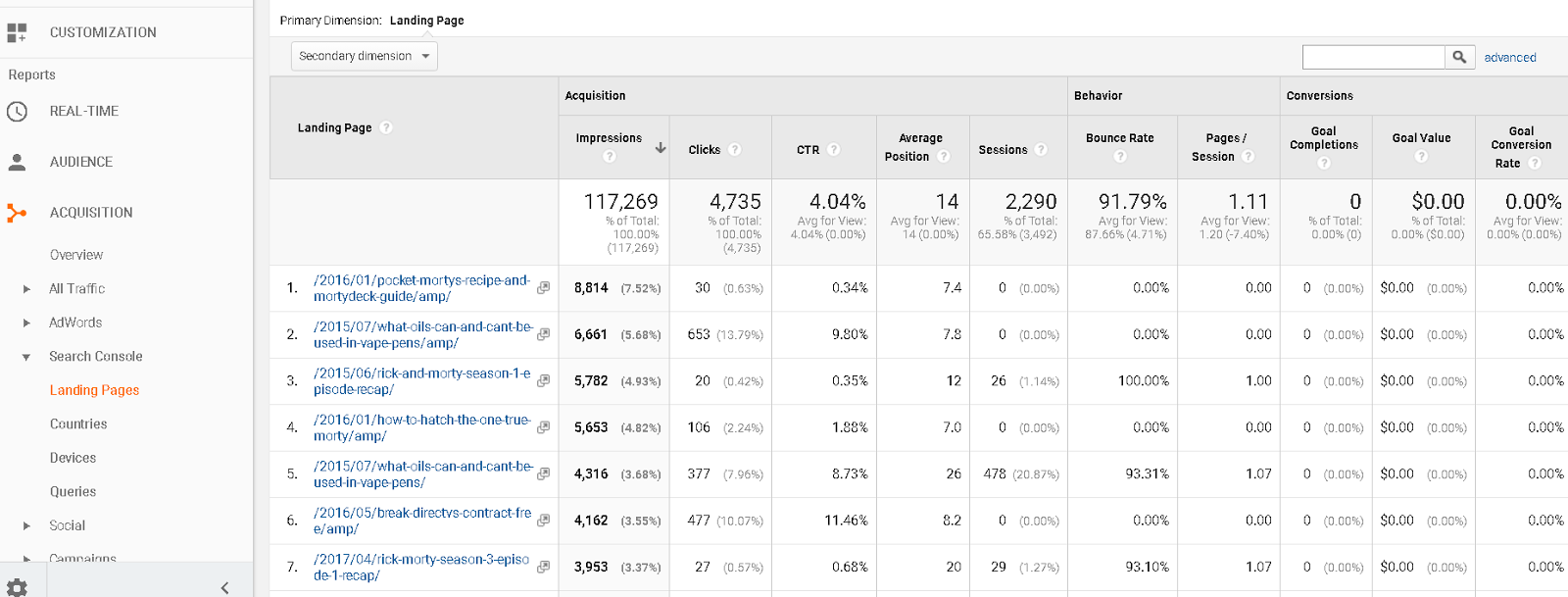Open /2017/04/rick-morty-season-3-episode-1-recap/ link
This screenshot has height=597, width=1568.
point(421,568)
